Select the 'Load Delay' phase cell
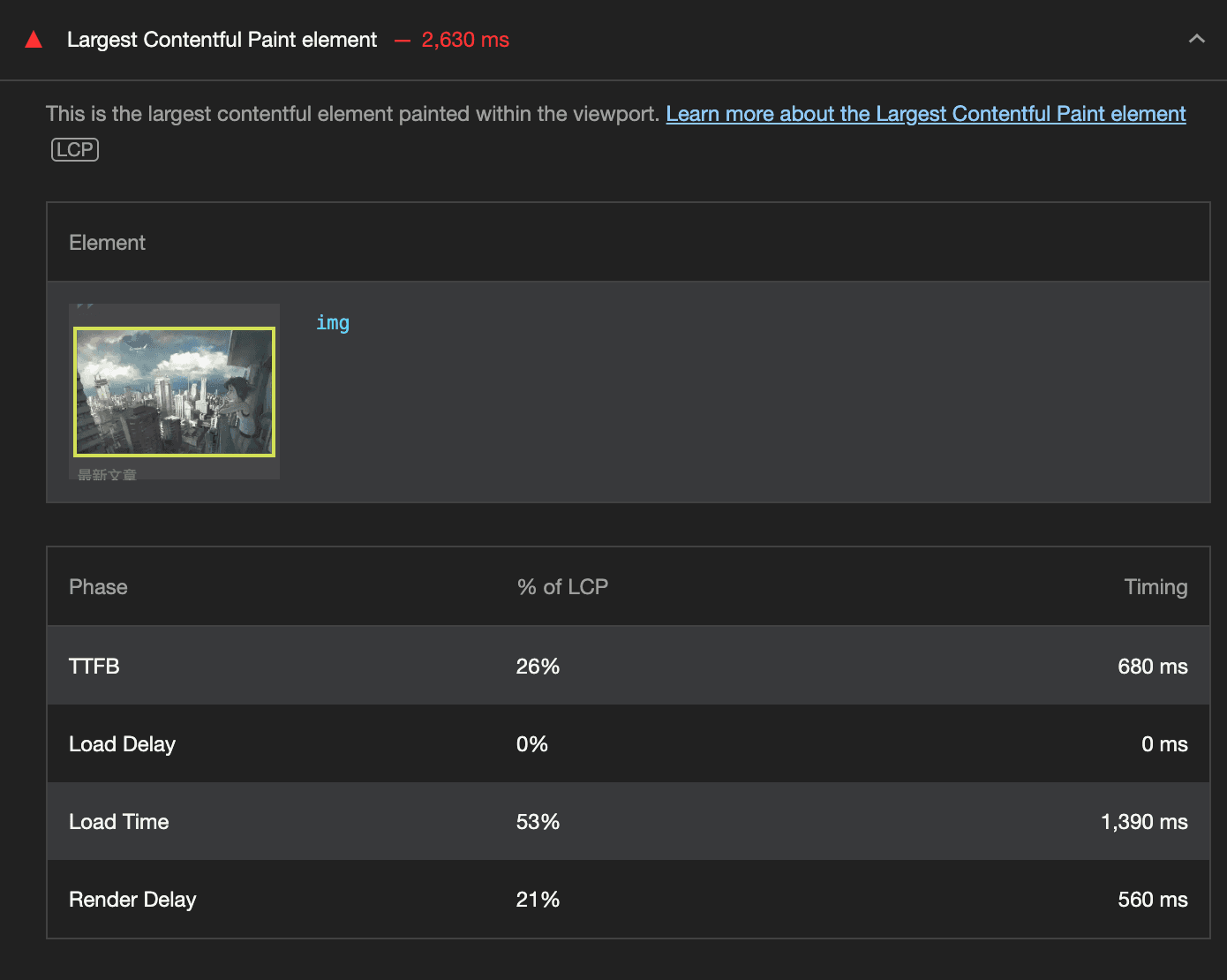Image resolution: width=1227 pixels, height=980 pixels. tap(122, 744)
